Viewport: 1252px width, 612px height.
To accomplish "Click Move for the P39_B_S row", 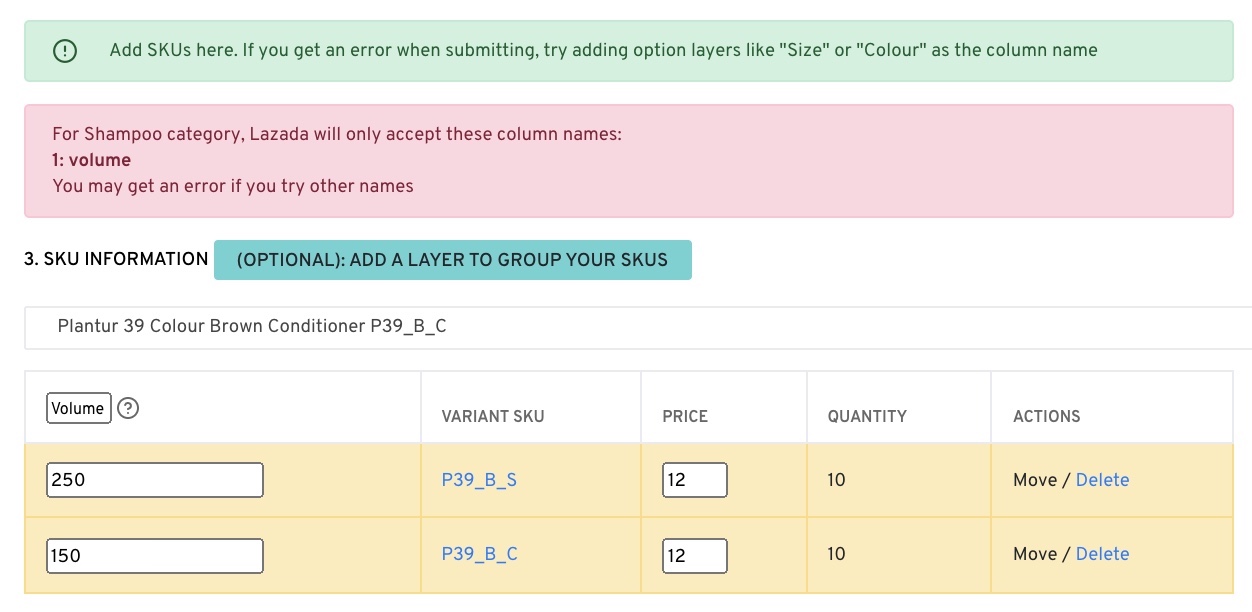I will click(1035, 480).
